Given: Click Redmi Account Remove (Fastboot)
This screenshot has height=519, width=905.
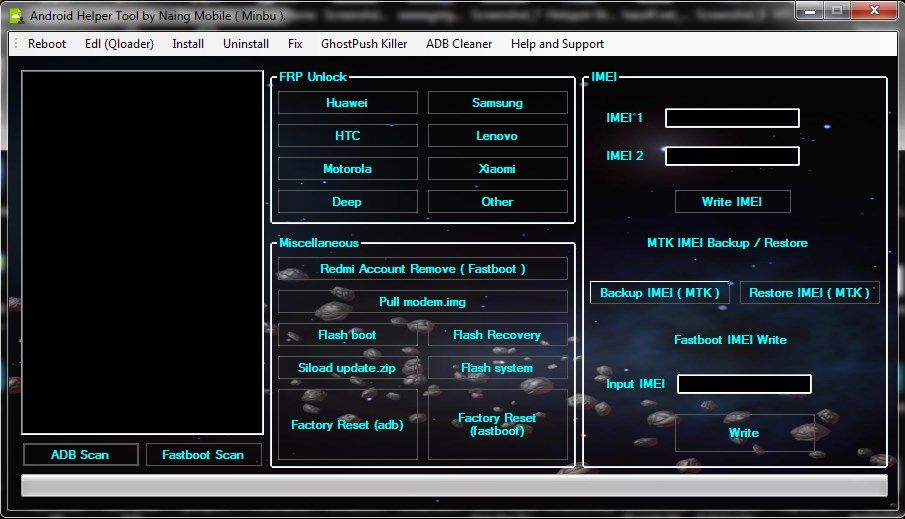Looking at the screenshot, I should (x=422, y=269).
